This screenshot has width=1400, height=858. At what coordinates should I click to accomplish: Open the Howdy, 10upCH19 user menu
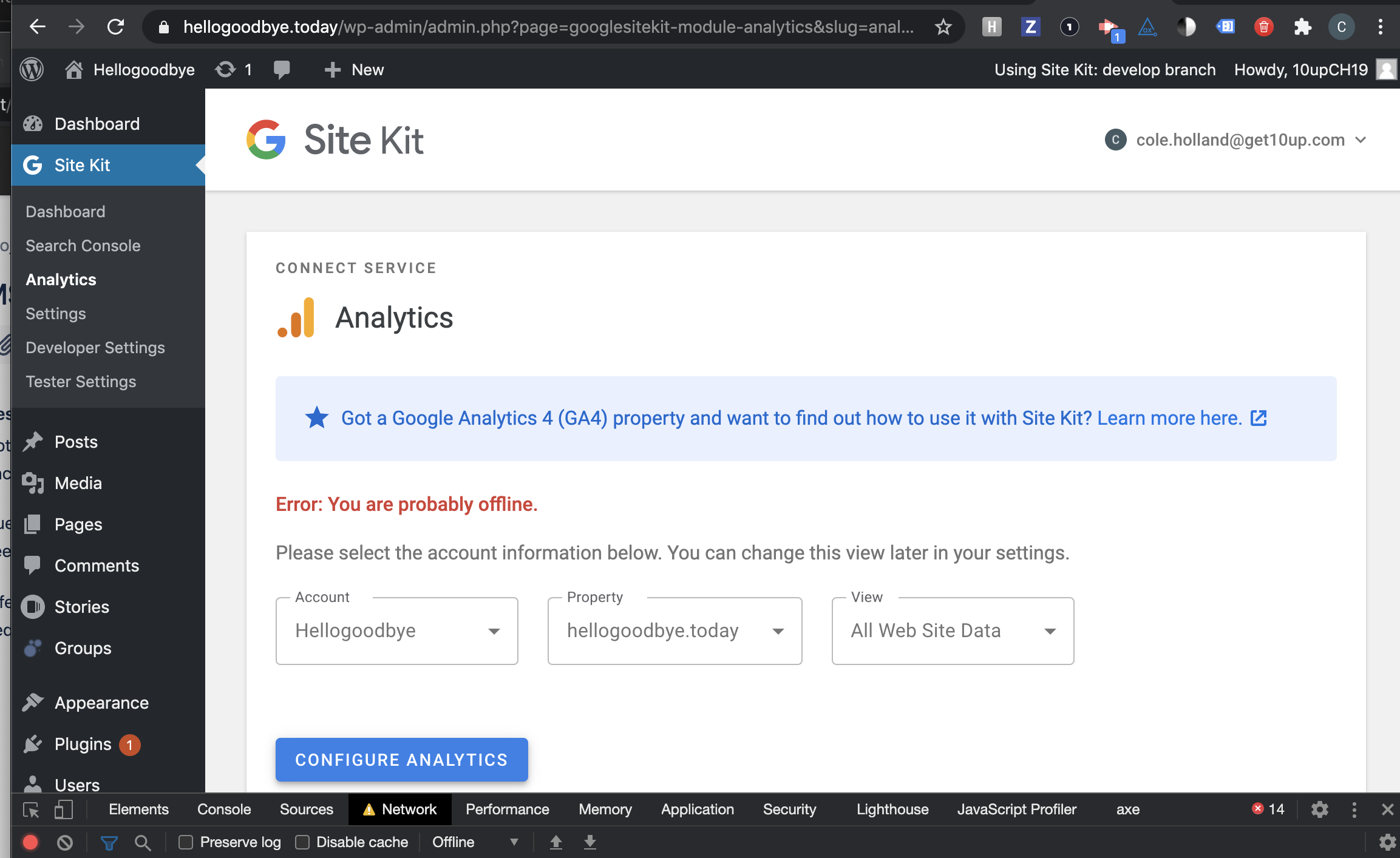click(1315, 69)
